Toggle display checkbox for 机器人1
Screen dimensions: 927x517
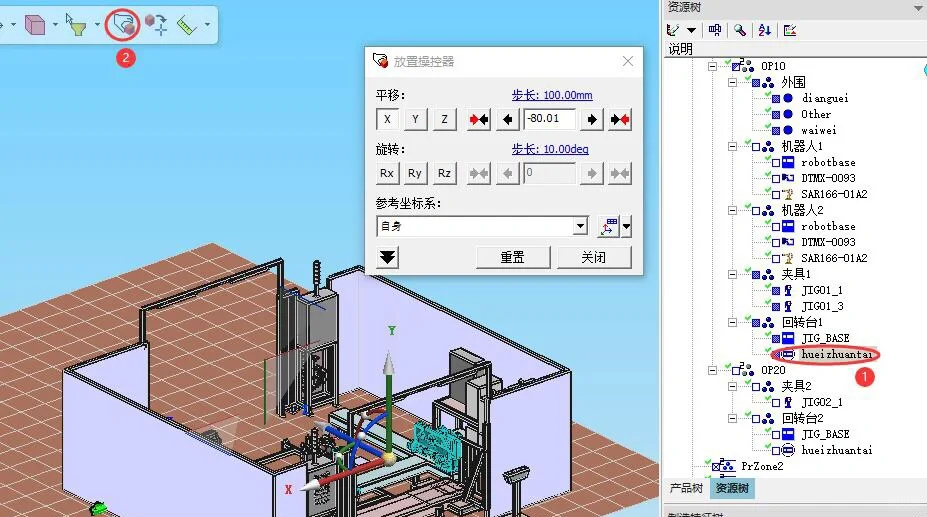[756, 146]
